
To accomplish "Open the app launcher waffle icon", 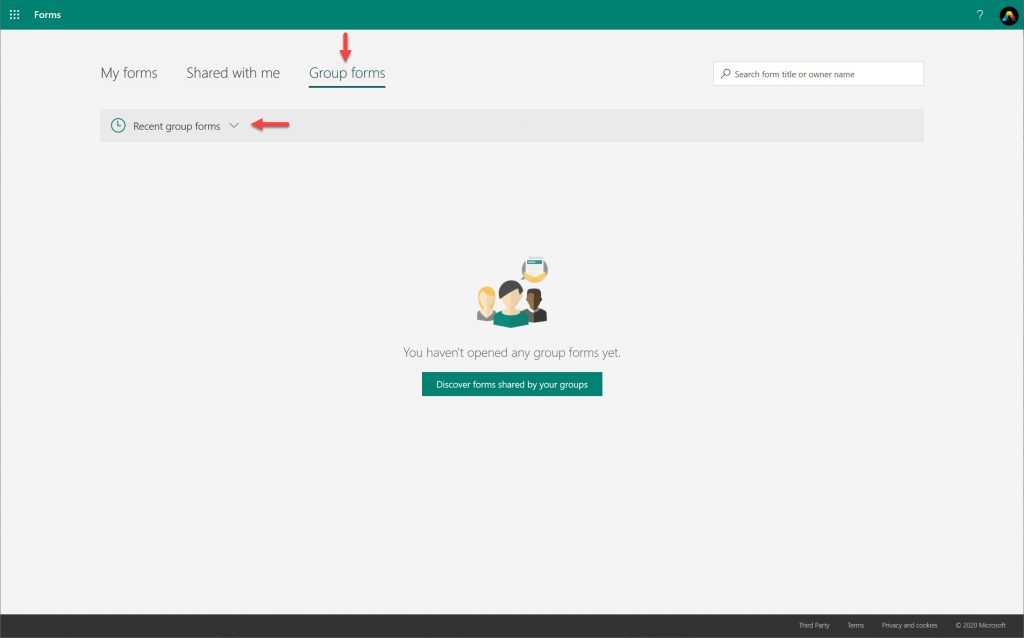I will coord(14,14).
